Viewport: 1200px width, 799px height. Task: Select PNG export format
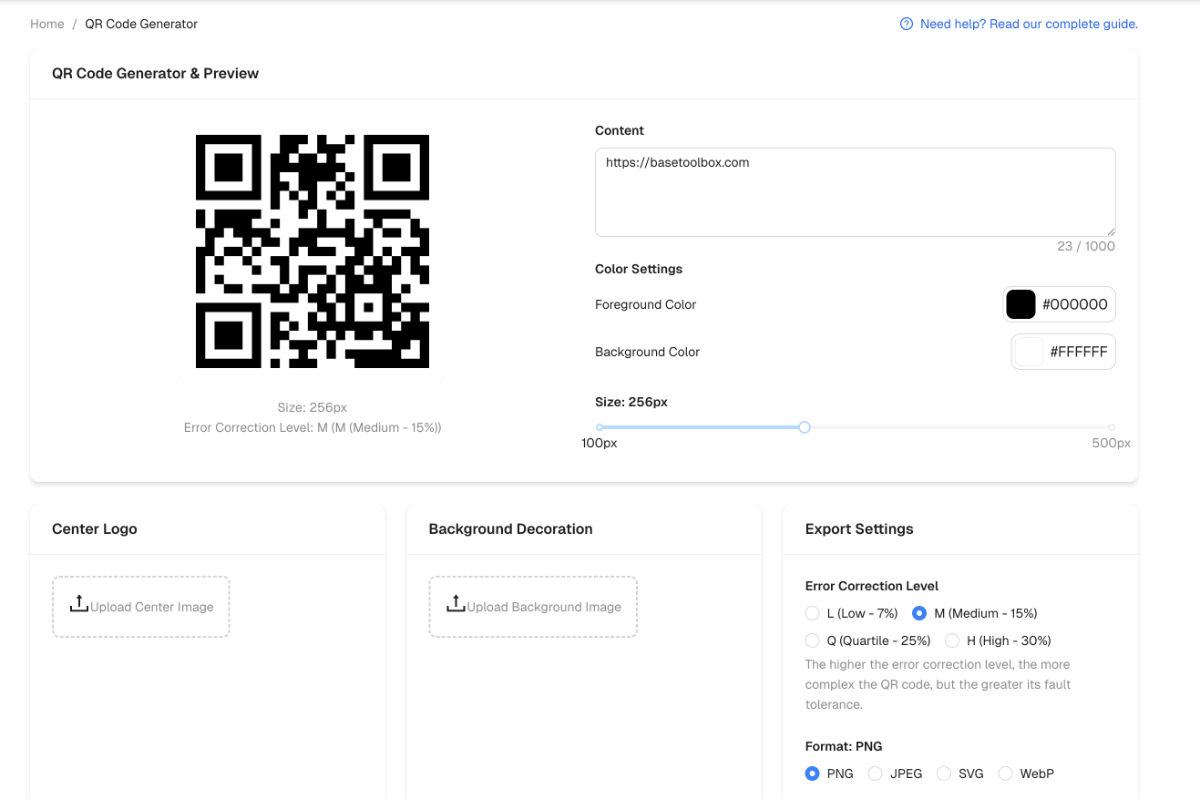[x=812, y=773]
